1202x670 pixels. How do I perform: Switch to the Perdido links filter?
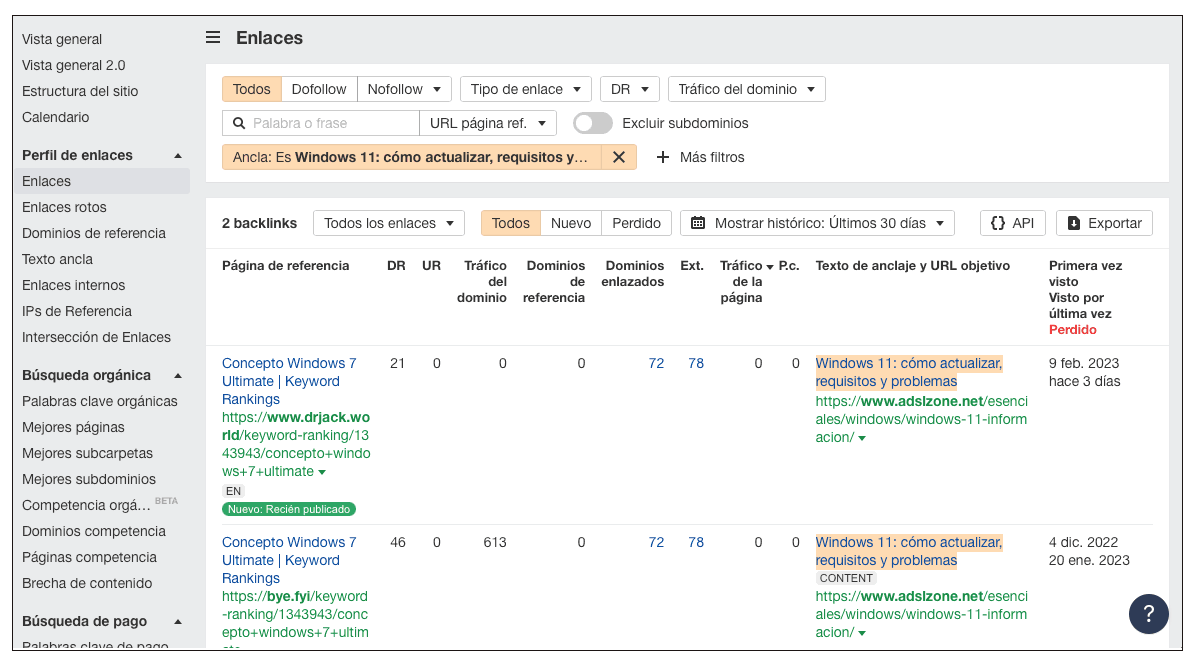click(x=636, y=223)
